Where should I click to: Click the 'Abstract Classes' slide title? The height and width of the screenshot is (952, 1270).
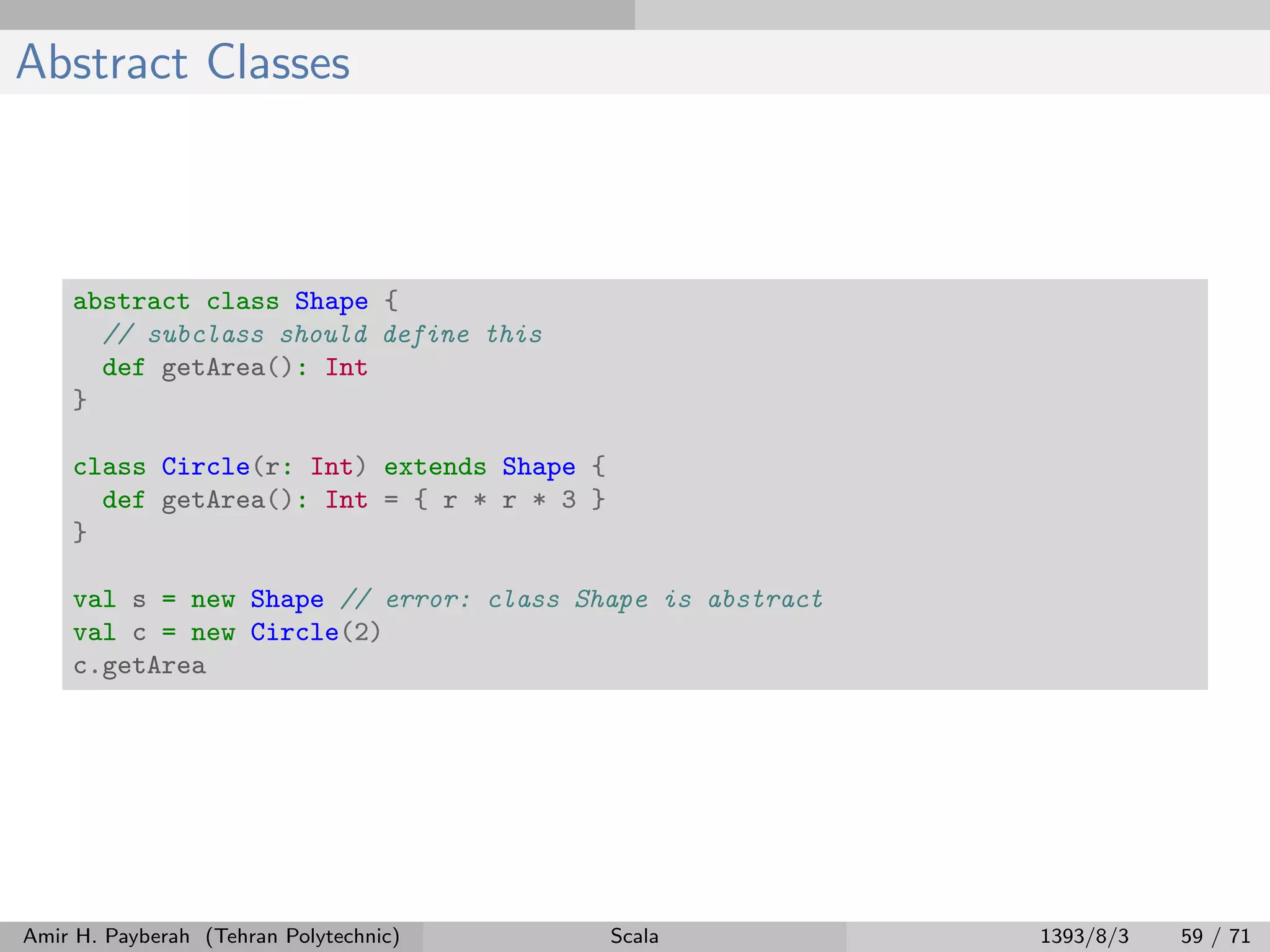[183, 63]
